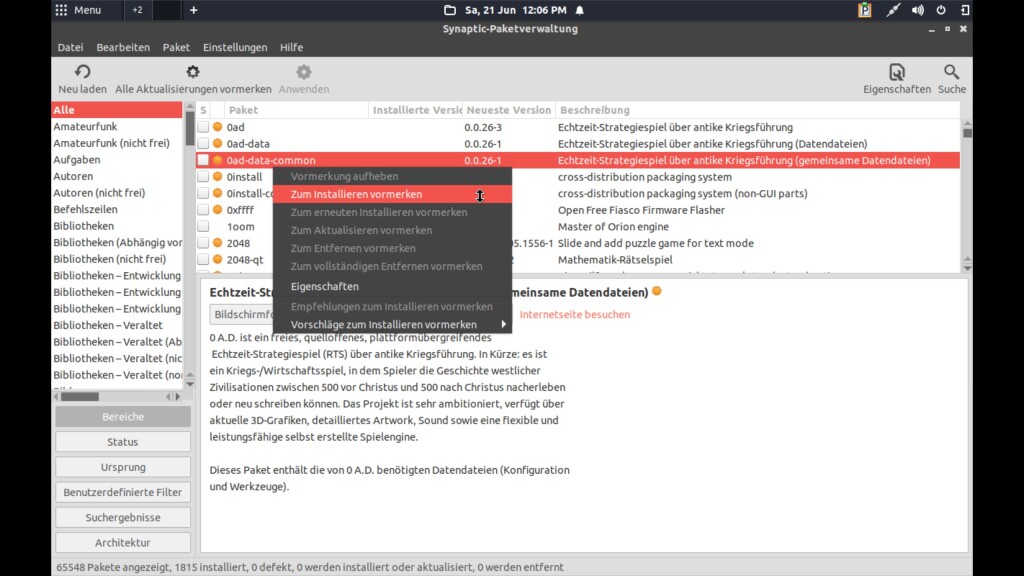This screenshot has width=1024, height=576.
Task: Click the Architektur button
Action: coord(123,542)
